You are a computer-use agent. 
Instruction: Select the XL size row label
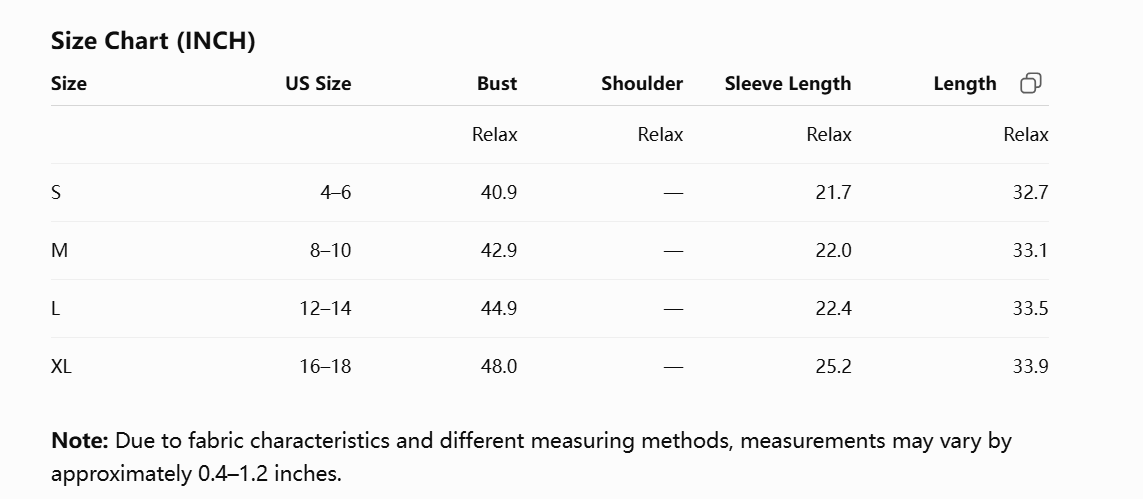coord(61,366)
